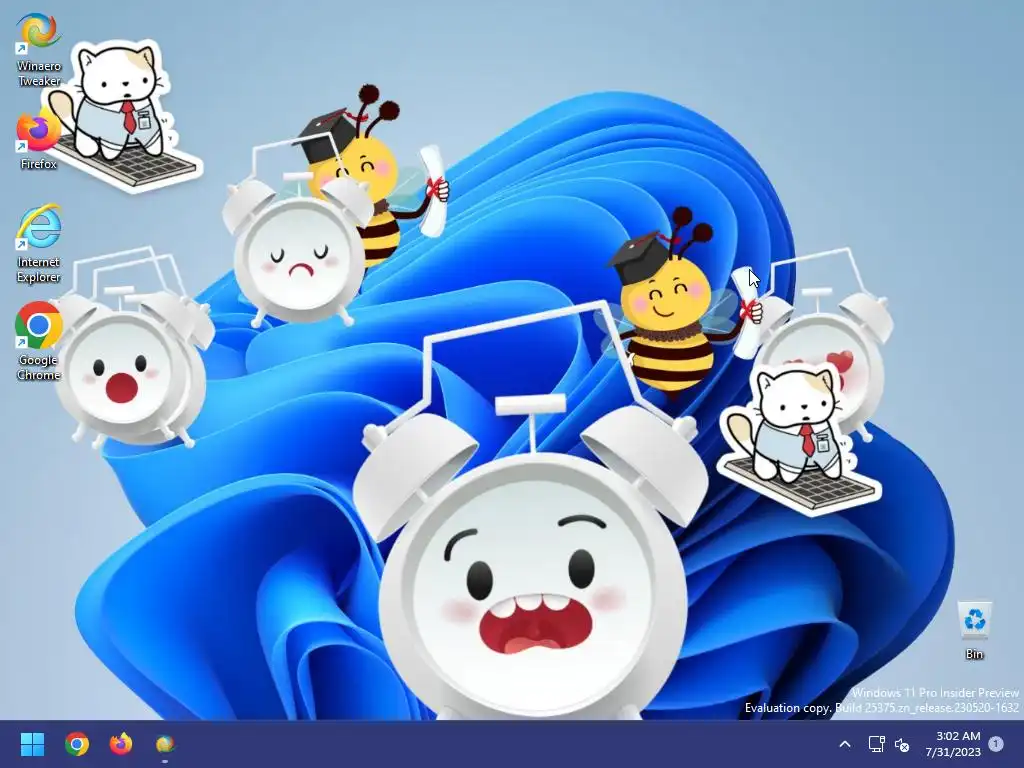The height and width of the screenshot is (768, 1024).
Task: Launch Firefox from the taskbar
Action: 121,744
